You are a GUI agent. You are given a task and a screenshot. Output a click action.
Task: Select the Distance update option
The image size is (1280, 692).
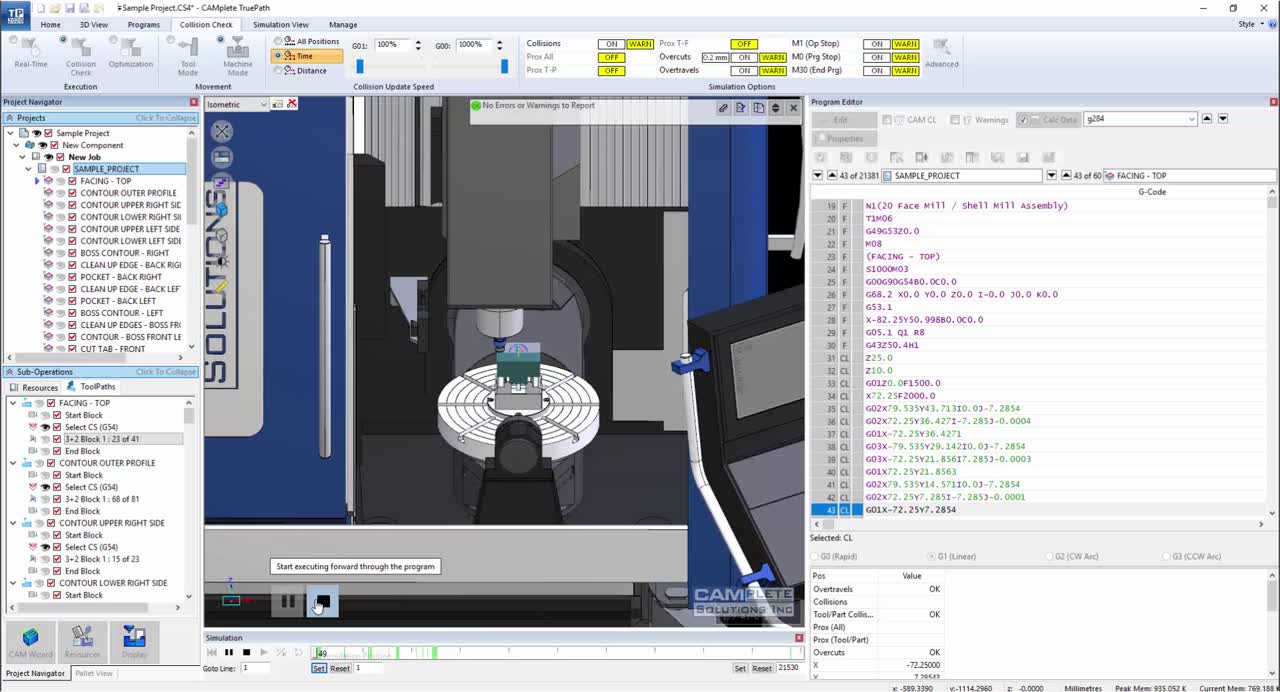tap(278, 70)
